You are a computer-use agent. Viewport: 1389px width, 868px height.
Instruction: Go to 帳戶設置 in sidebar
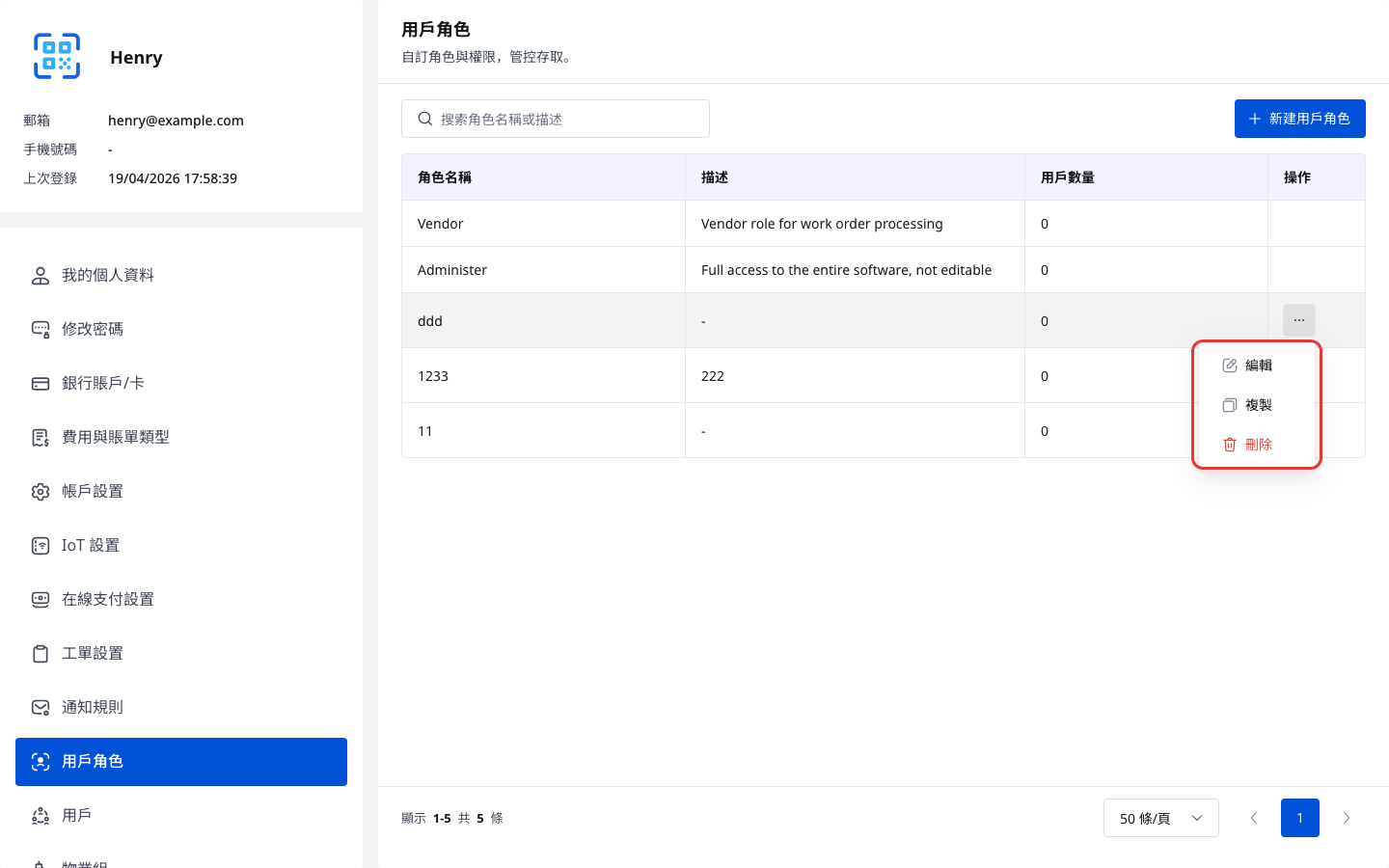click(181, 492)
